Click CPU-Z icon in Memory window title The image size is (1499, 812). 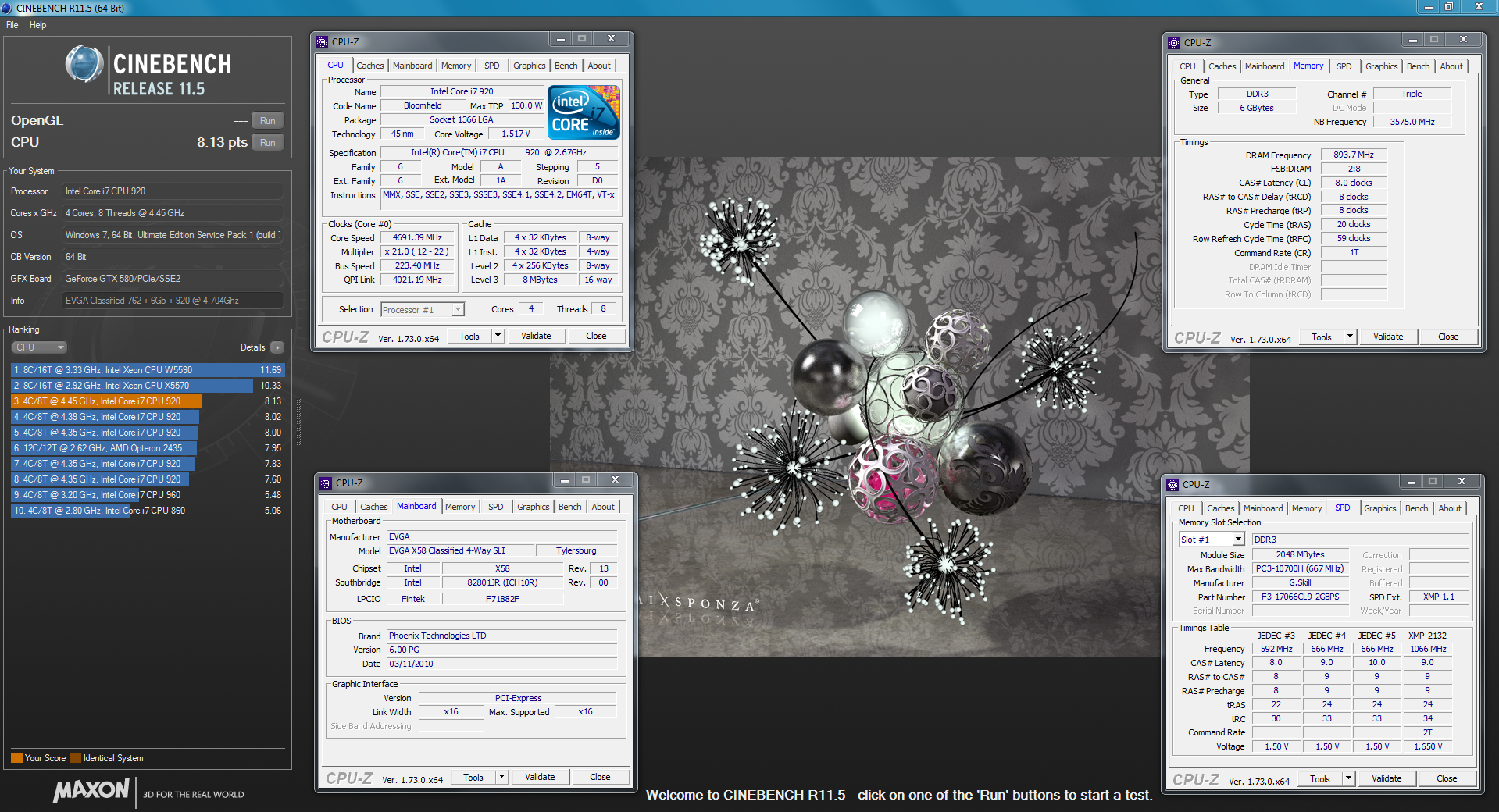point(1174,42)
